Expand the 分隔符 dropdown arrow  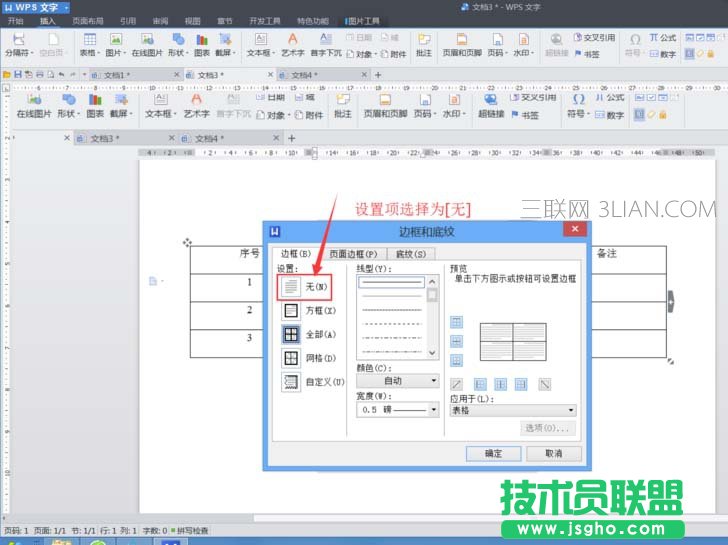(x=32, y=53)
